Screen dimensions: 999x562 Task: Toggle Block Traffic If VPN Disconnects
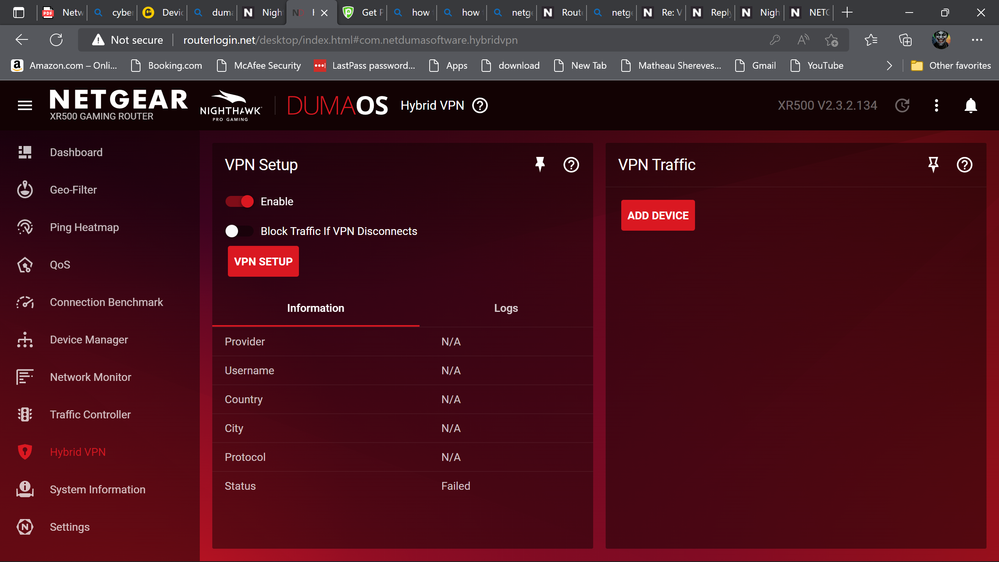tap(238, 231)
